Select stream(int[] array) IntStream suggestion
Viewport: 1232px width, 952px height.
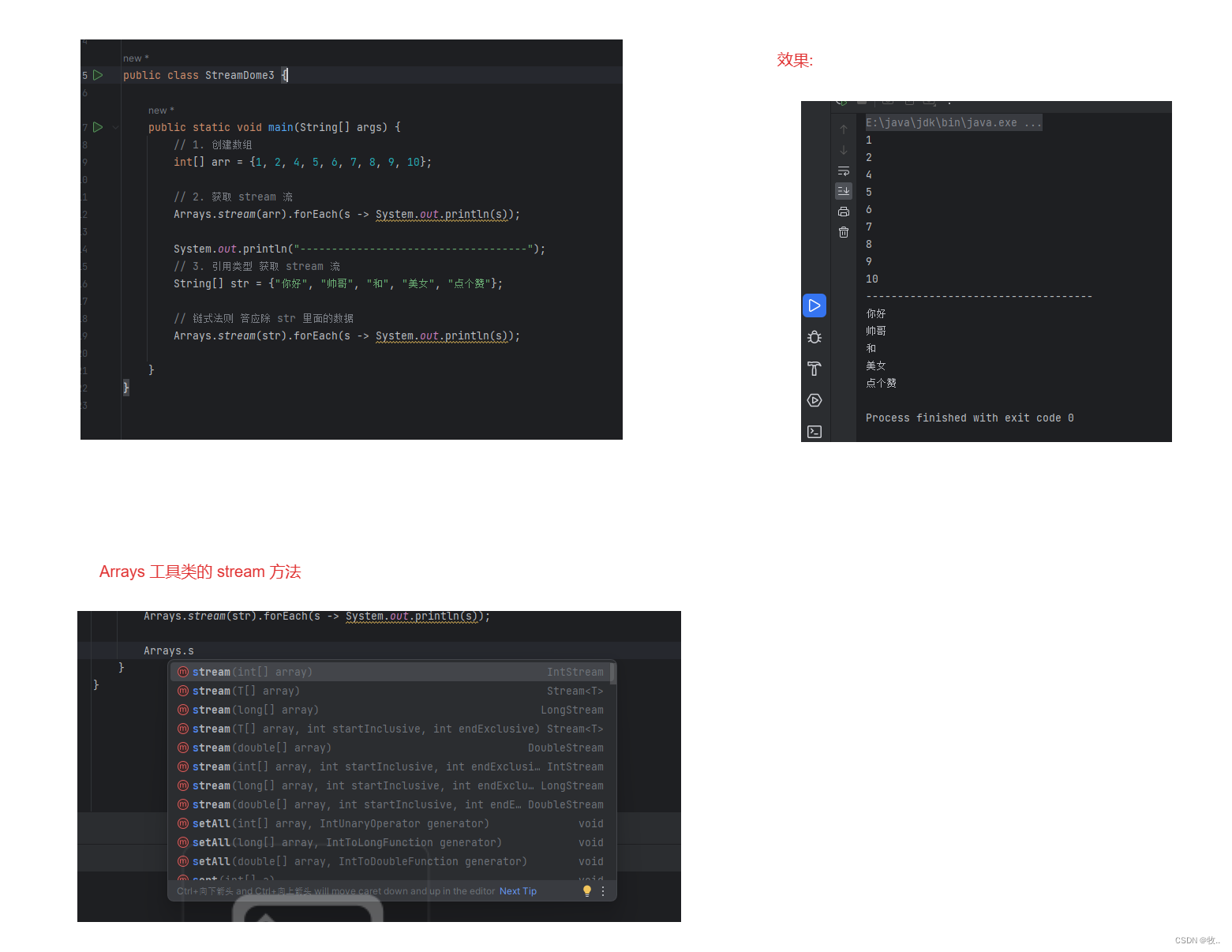(x=391, y=672)
